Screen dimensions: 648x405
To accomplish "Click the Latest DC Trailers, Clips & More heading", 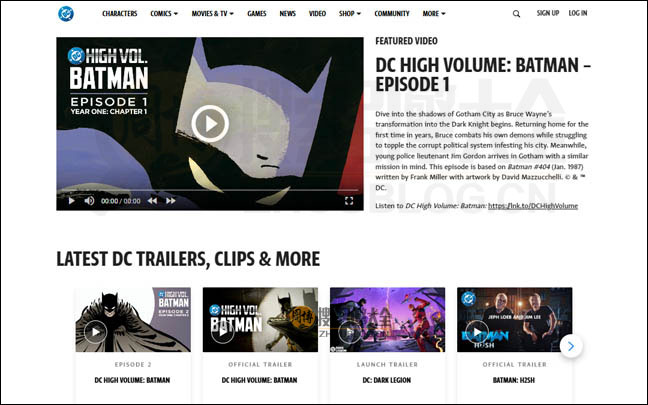I will point(188,259).
